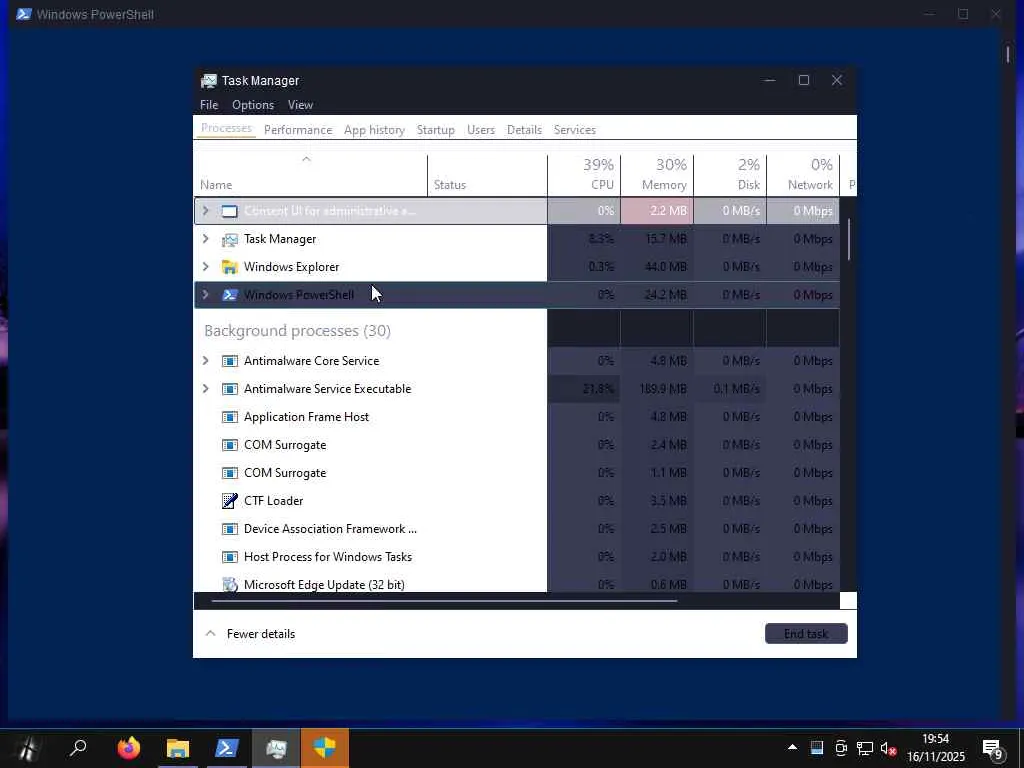Click the Windows PowerShell process icon
The image size is (1024, 768).
(x=229, y=295)
